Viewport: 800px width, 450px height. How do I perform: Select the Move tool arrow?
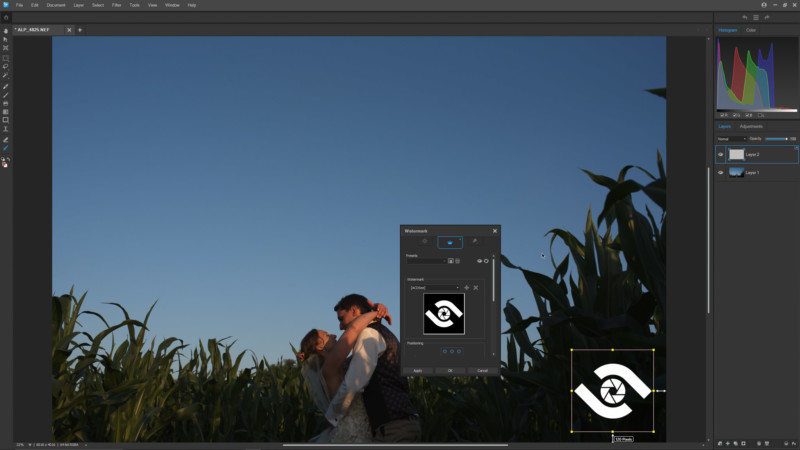coord(6,39)
